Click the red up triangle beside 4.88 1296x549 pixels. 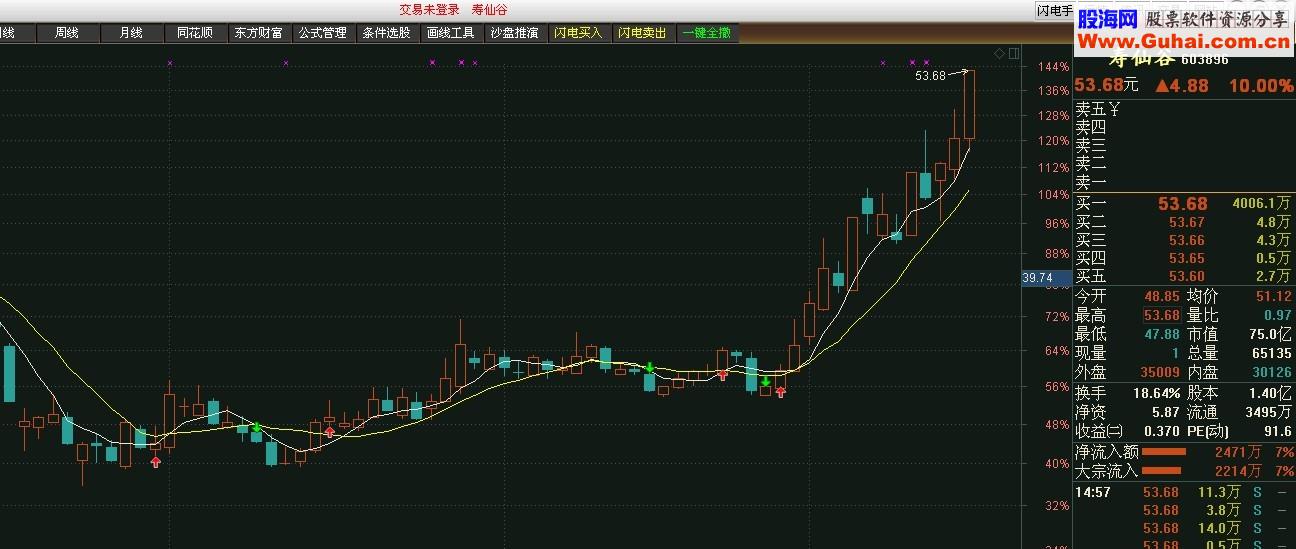click(1163, 87)
